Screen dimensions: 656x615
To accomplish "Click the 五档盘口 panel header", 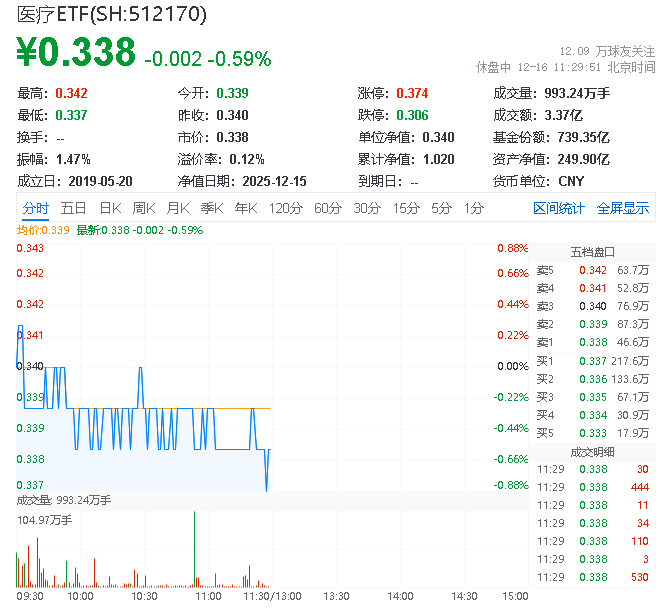I will pos(592,251).
